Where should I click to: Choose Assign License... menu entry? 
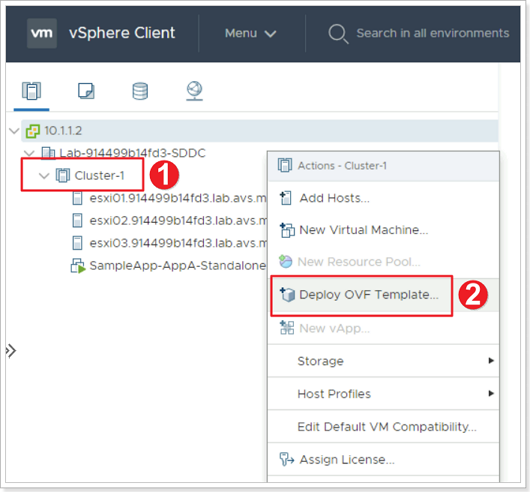click(383, 460)
